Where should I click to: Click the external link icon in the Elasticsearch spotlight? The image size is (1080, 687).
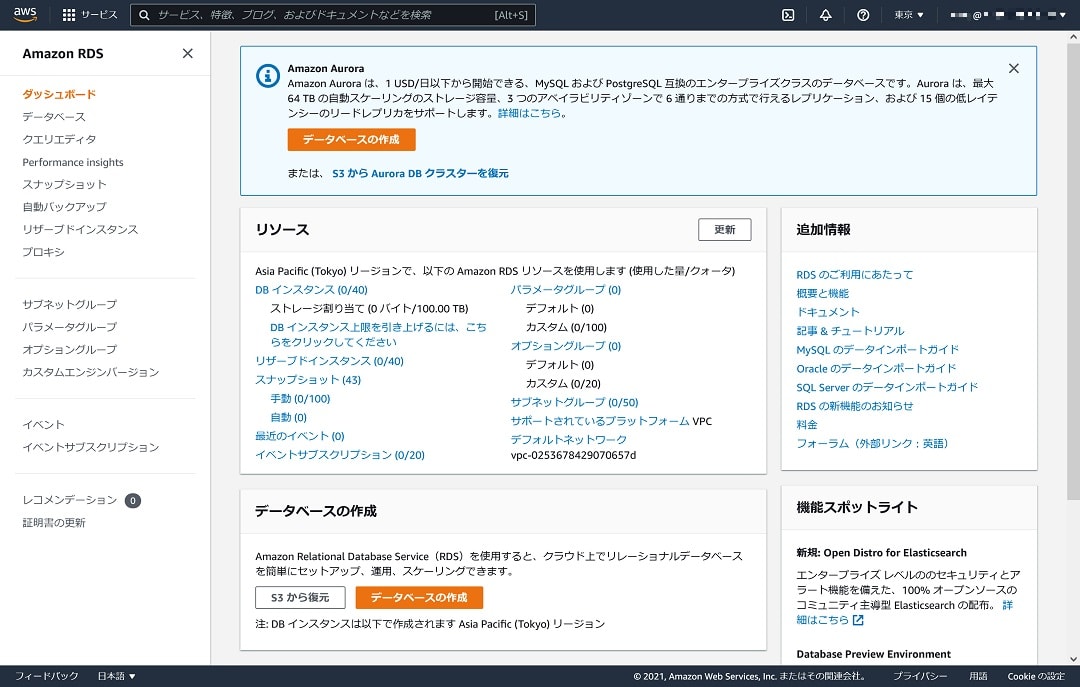858,620
